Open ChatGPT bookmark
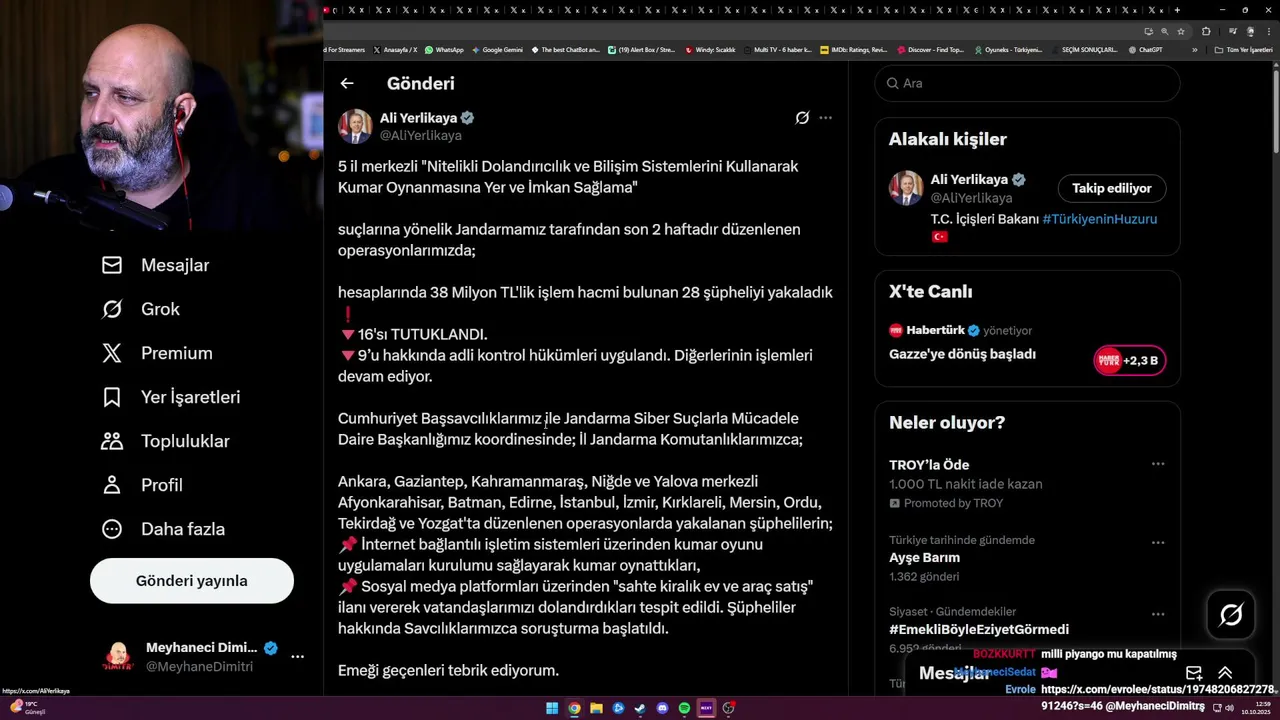This screenshot has height=720, width=1280. click(1145, 49)
